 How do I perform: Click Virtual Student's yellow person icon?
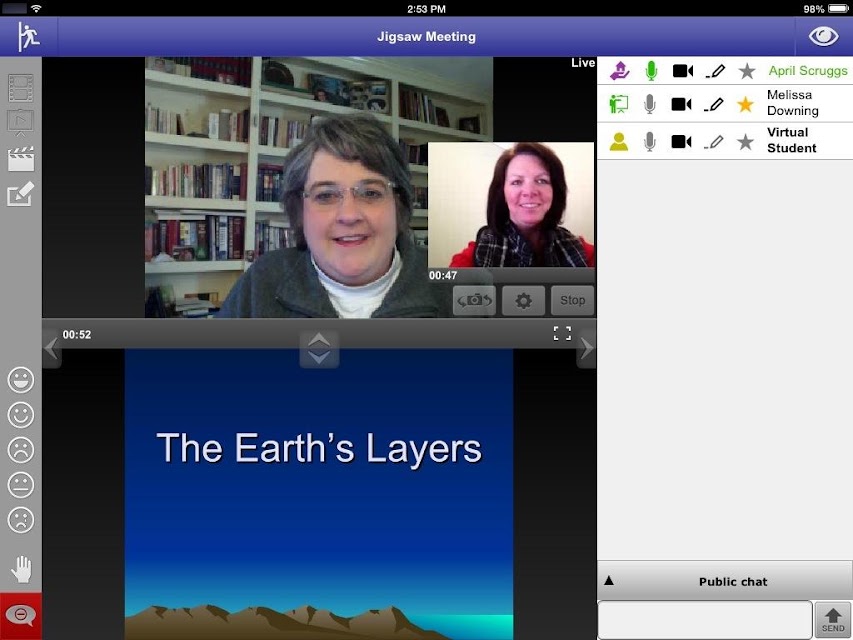tap(619, 141)
